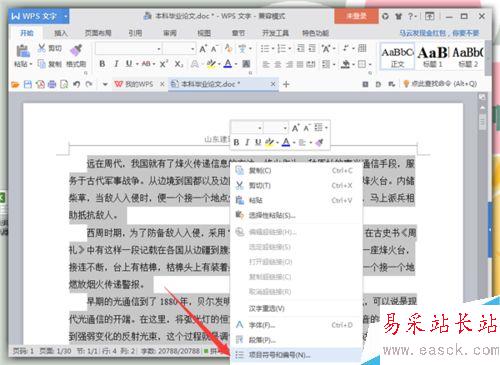This screenshot has width=500, height=365.
Task: Decrease font size with ribbon A- icon
Action: point(214,49)
